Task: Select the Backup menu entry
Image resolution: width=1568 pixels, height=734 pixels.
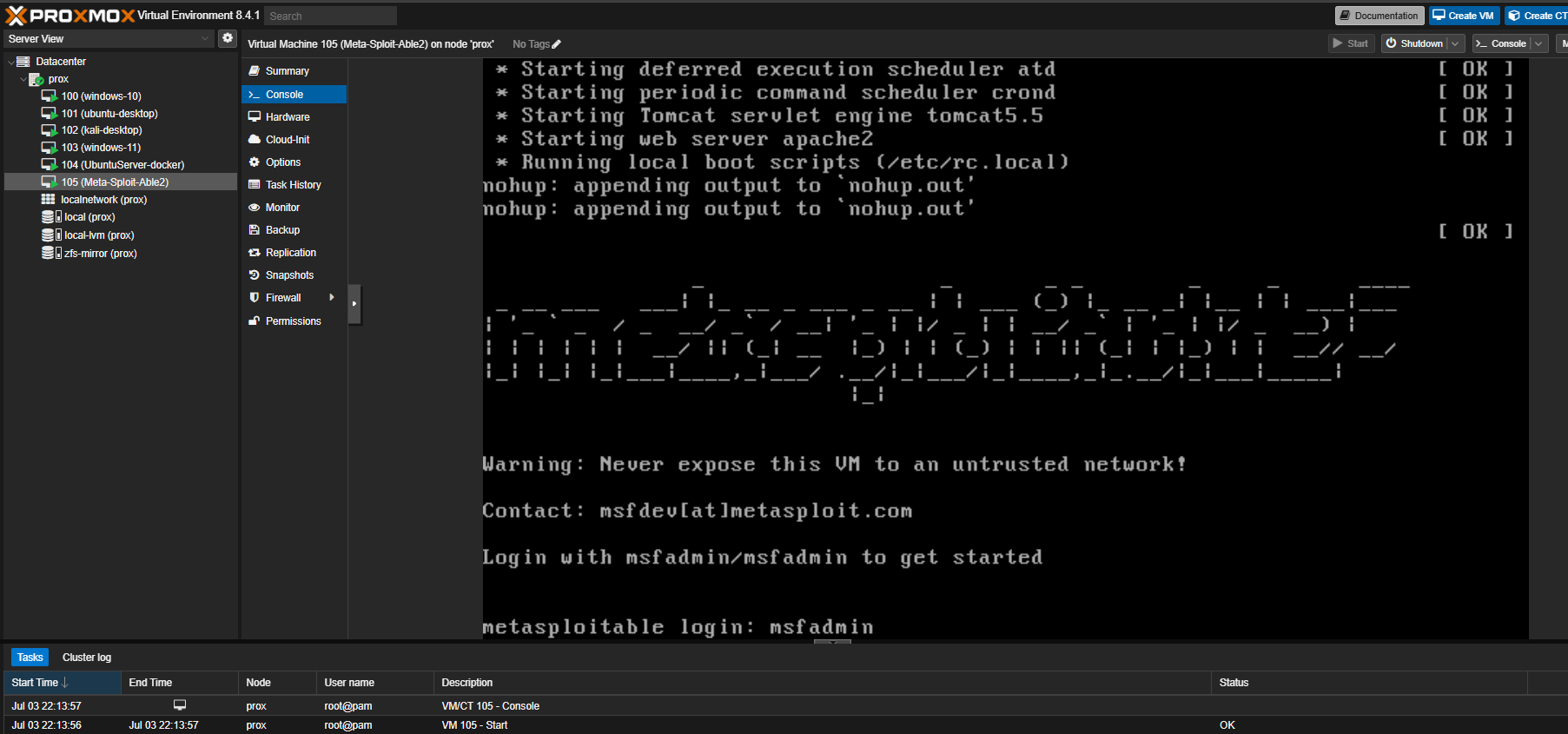Action: tap(282, 230)
